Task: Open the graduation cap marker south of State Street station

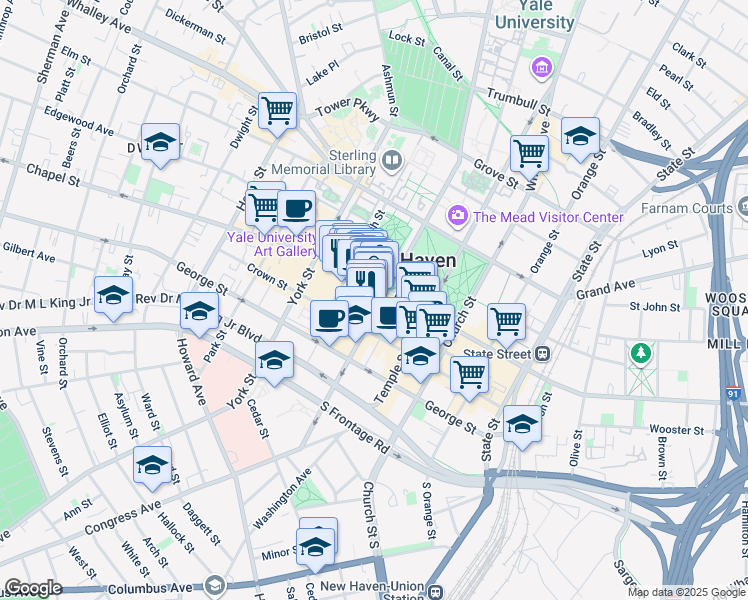Action: 522,425
